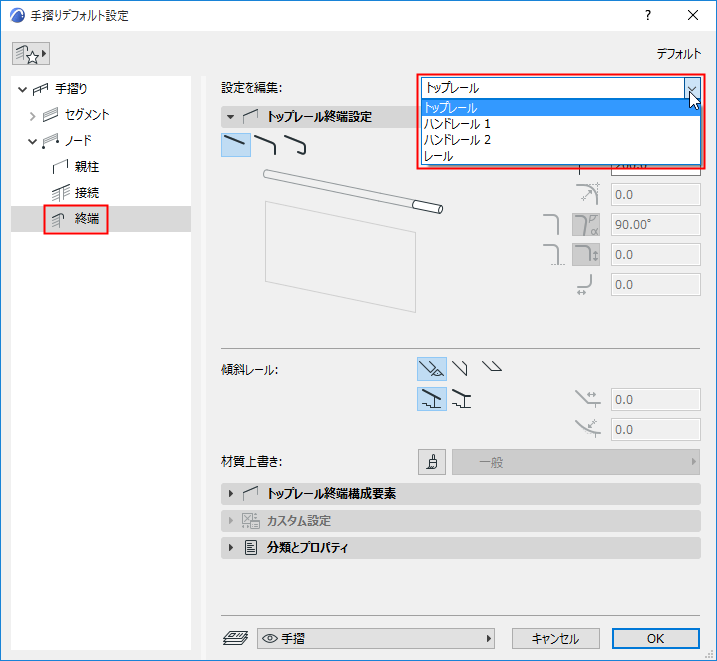Collapse the トップレール終端設定 panel
This screenshot has height=661, width=717.
pos(230,117)
